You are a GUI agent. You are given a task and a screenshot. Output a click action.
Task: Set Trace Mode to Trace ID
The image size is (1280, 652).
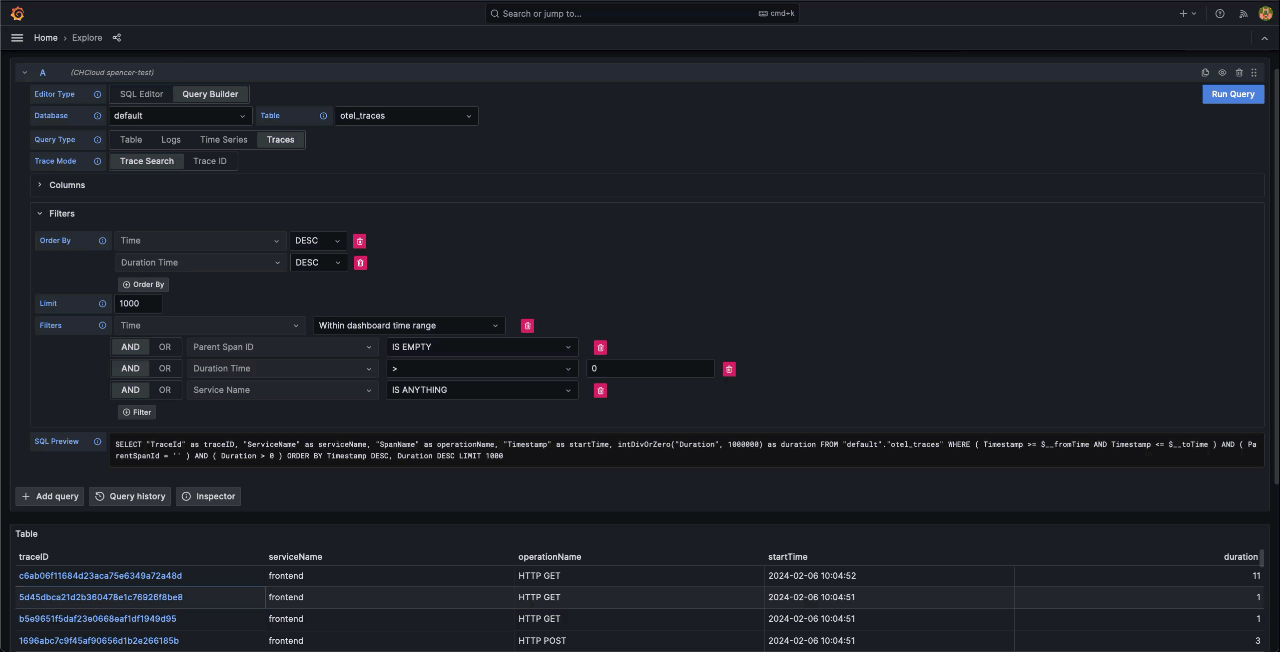click(x=210, y=161)
